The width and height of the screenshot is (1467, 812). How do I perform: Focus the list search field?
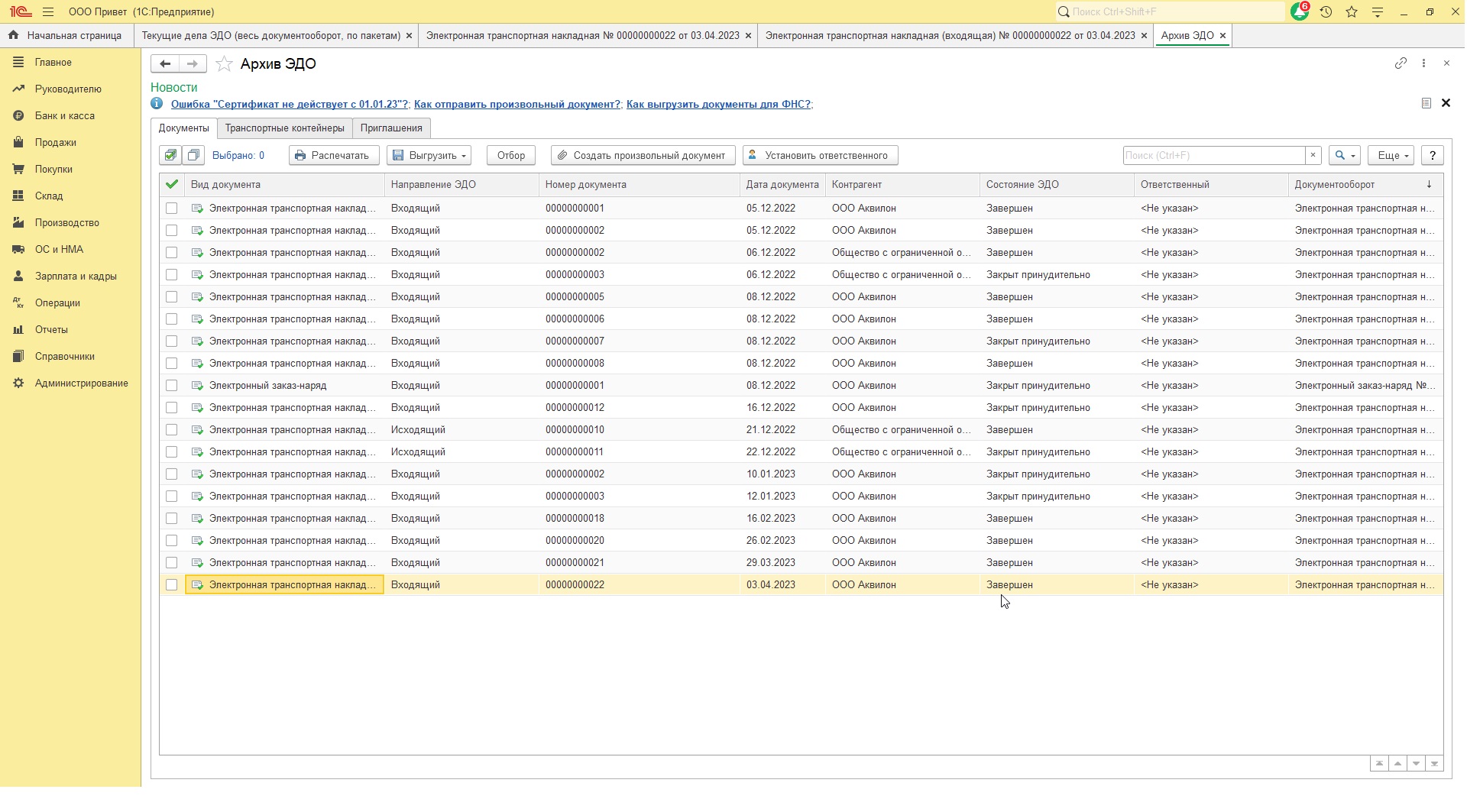tap(1214, 155)
